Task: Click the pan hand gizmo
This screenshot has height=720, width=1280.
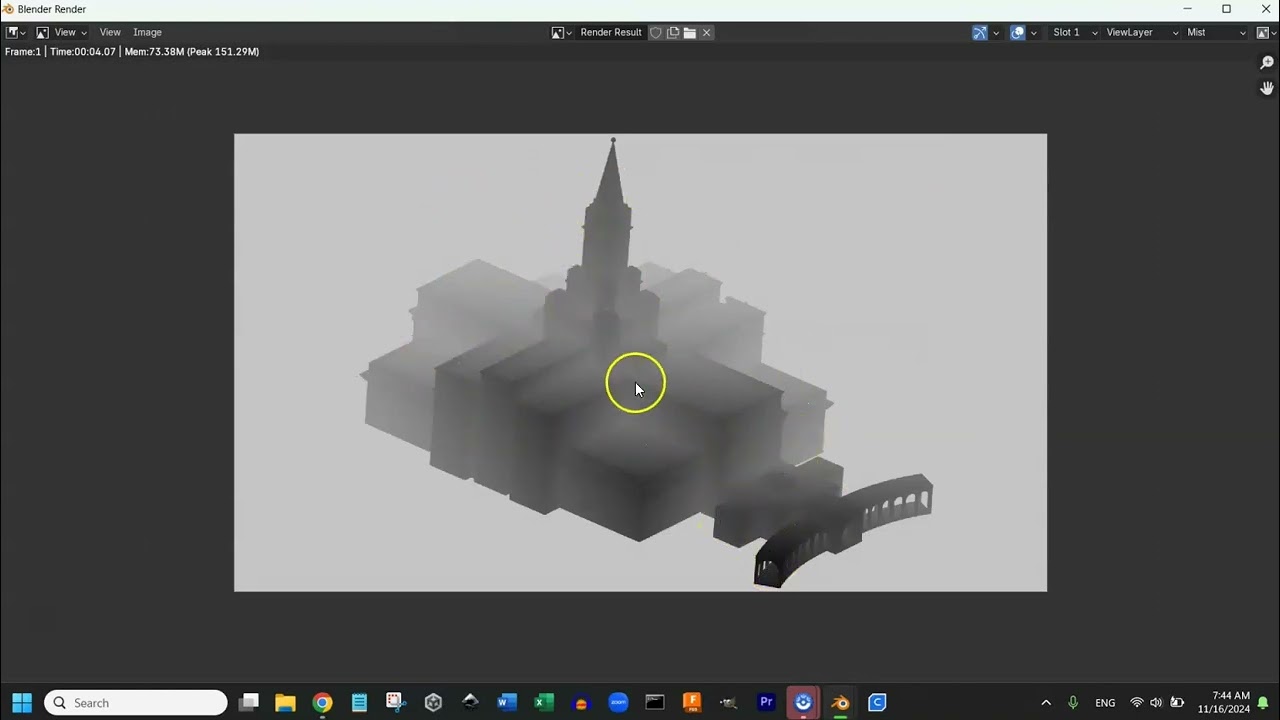Action: (x=1267, y=88)
